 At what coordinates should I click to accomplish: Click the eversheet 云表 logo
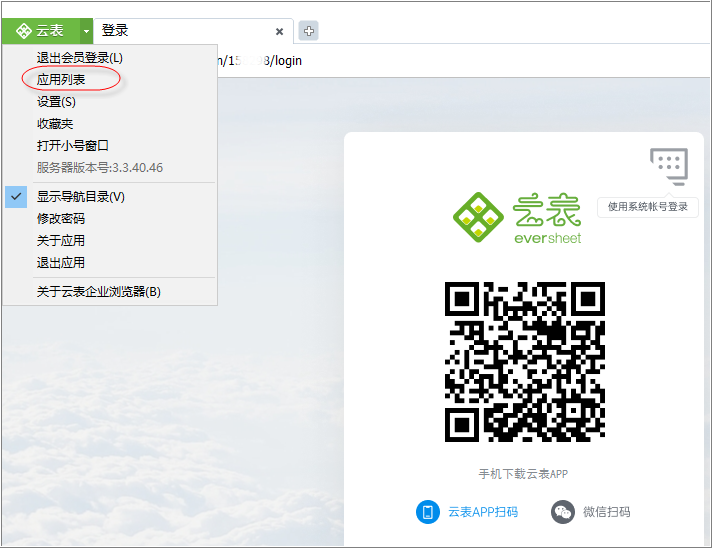pos(517,217)
